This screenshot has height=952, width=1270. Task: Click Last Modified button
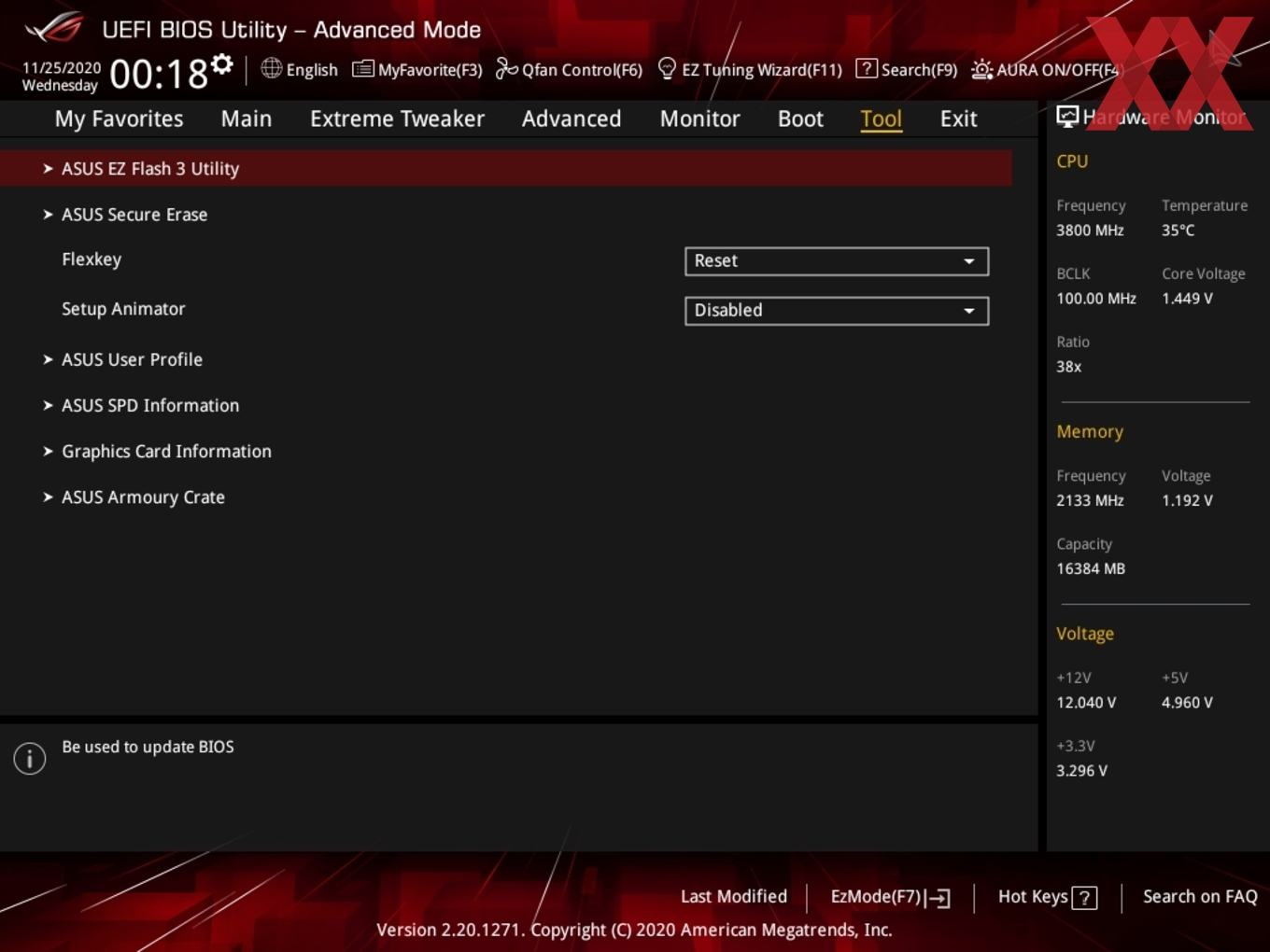click(734, 896)
